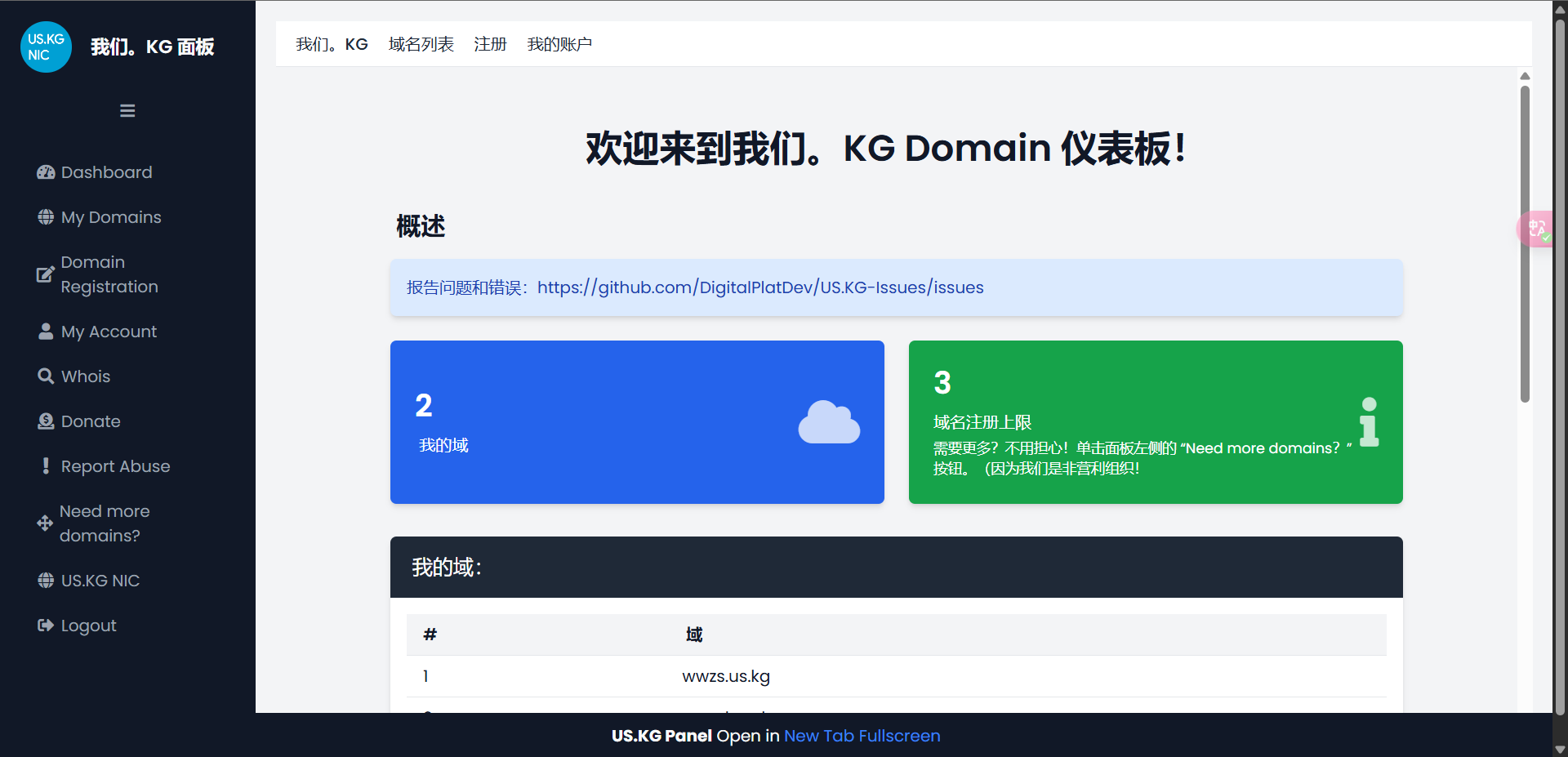Log out using Logout item
The height and width of the screenshot is (757, 1568).
pyautogui.click(x=88, y=626)
